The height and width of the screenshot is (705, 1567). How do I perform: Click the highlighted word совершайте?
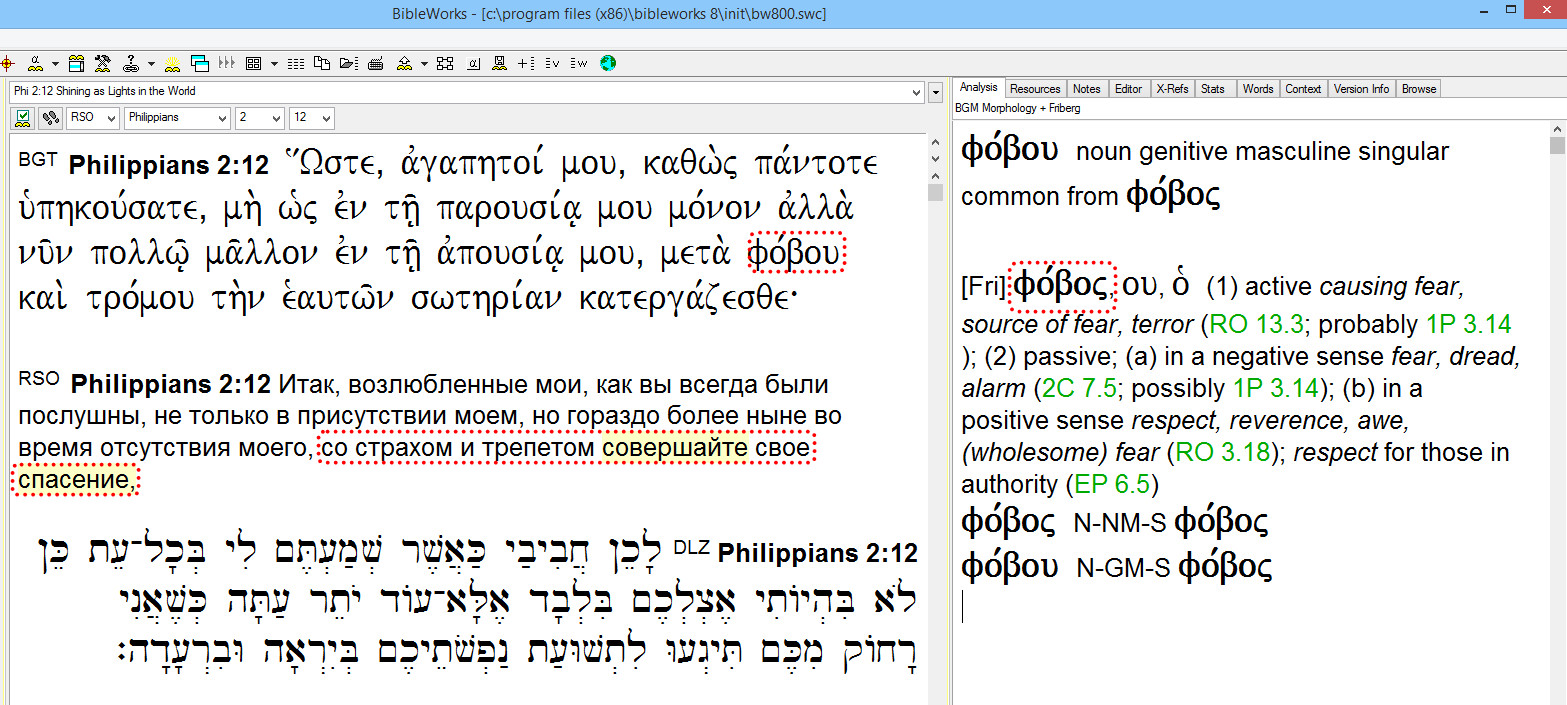[674, 449]
